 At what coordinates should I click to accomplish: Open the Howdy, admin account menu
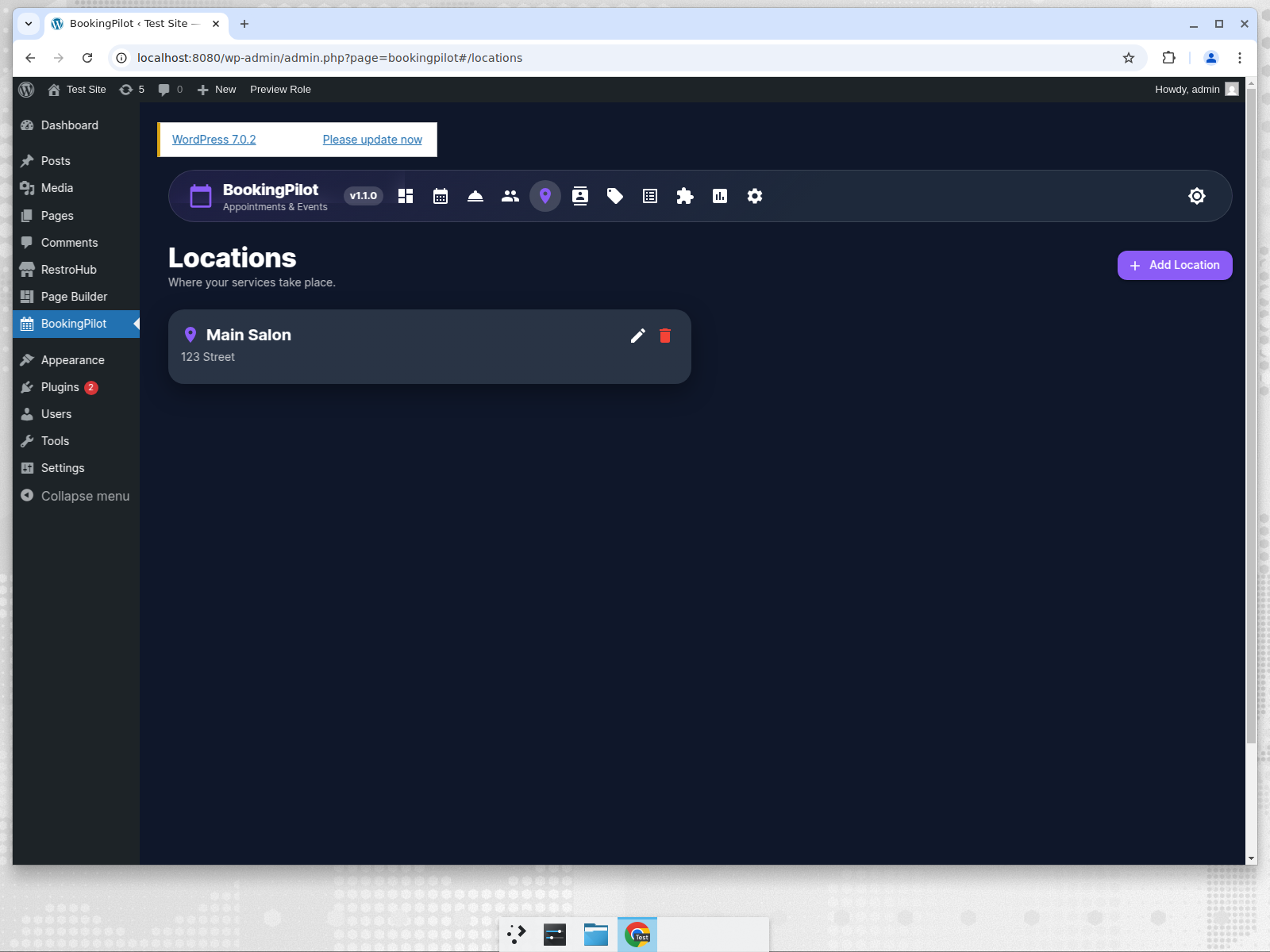1196,90
